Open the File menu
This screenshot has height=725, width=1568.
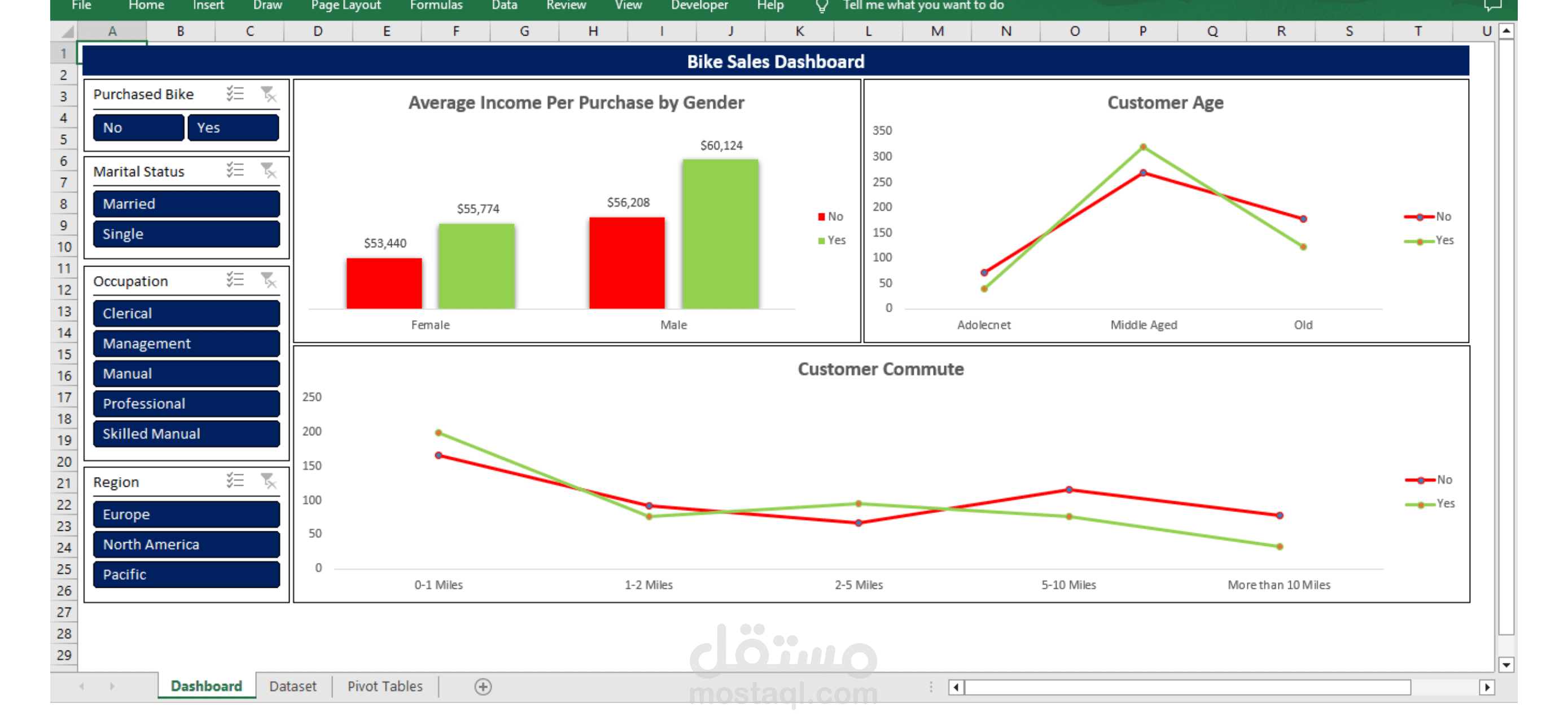(82, 6)
